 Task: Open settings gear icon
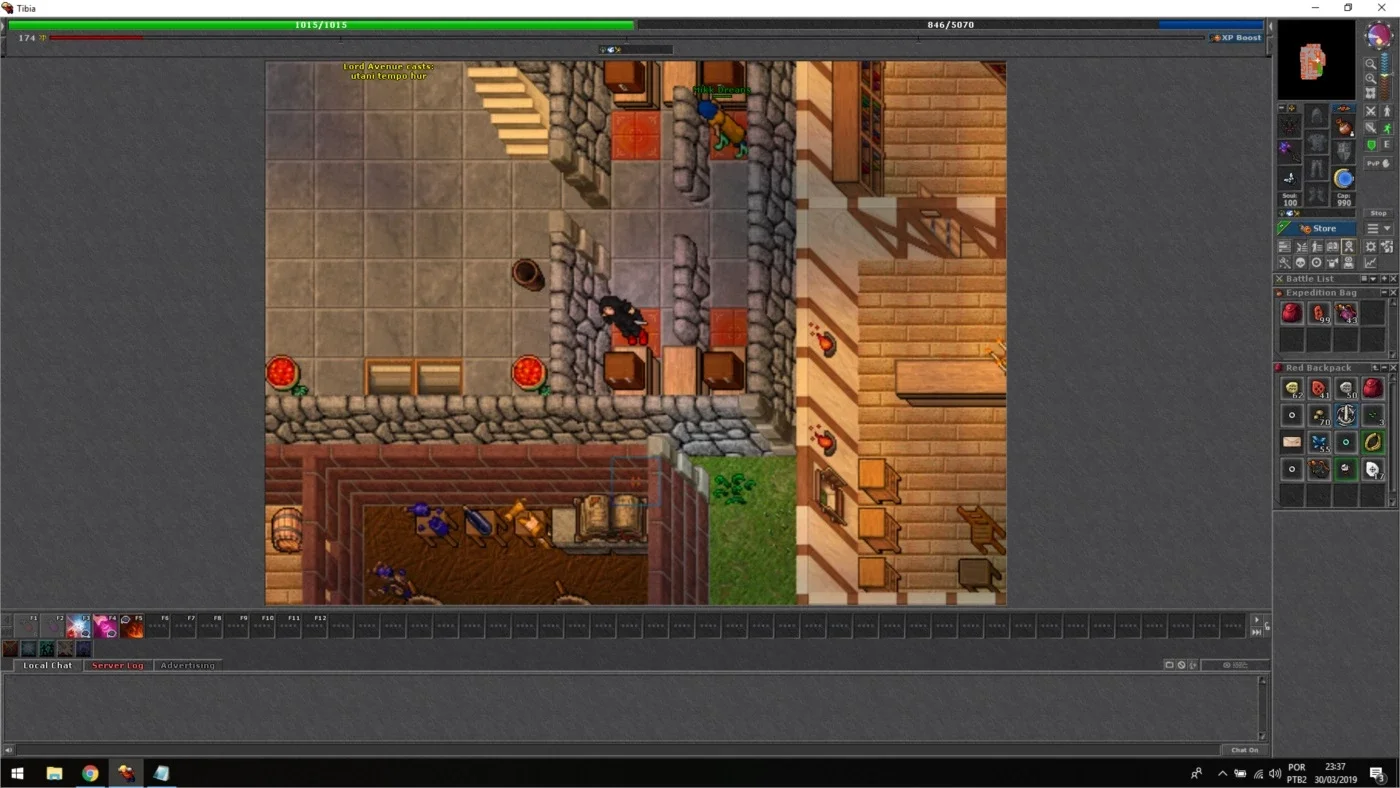1371,247
